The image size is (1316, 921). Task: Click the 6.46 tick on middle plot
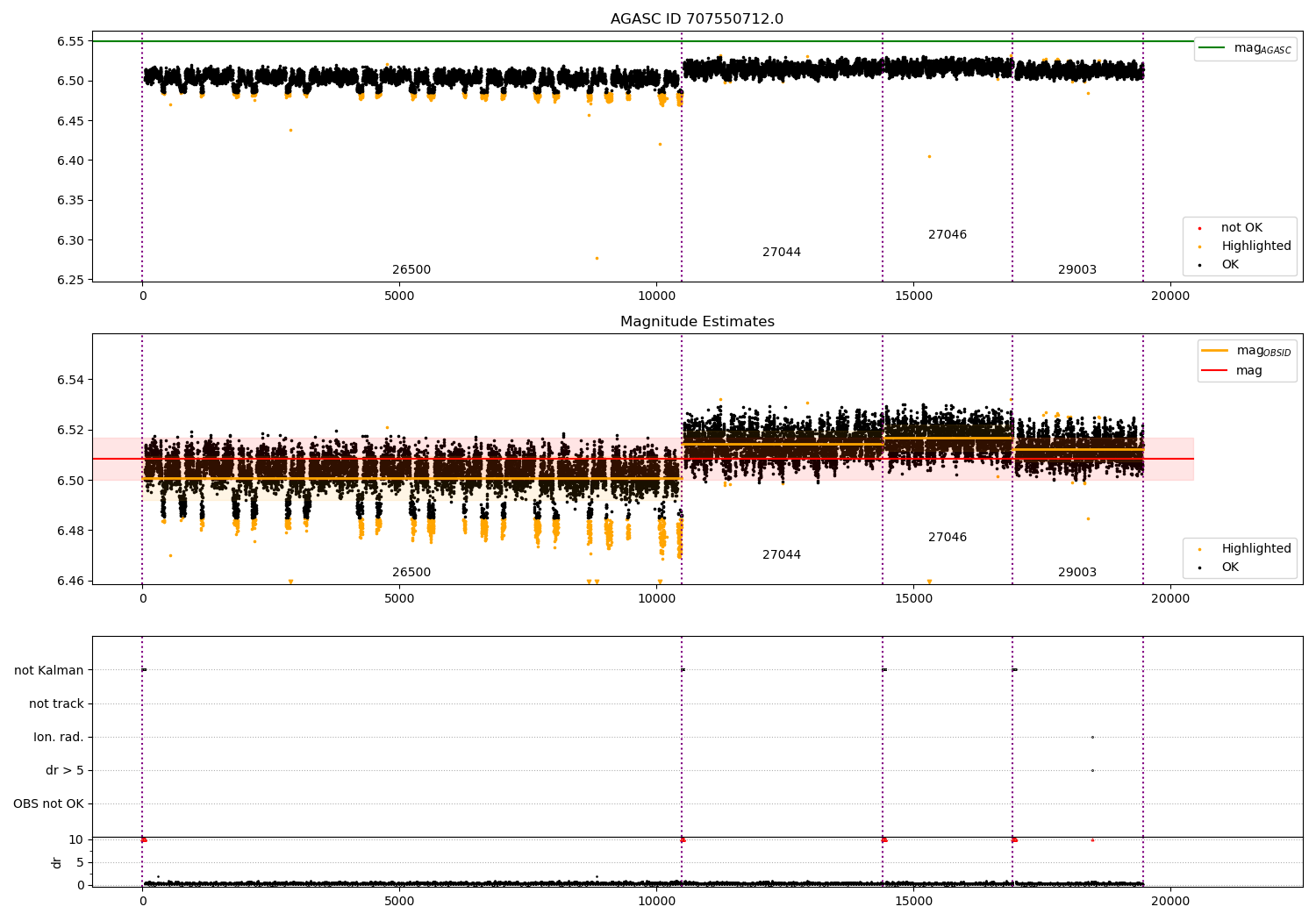click(70, 582)
